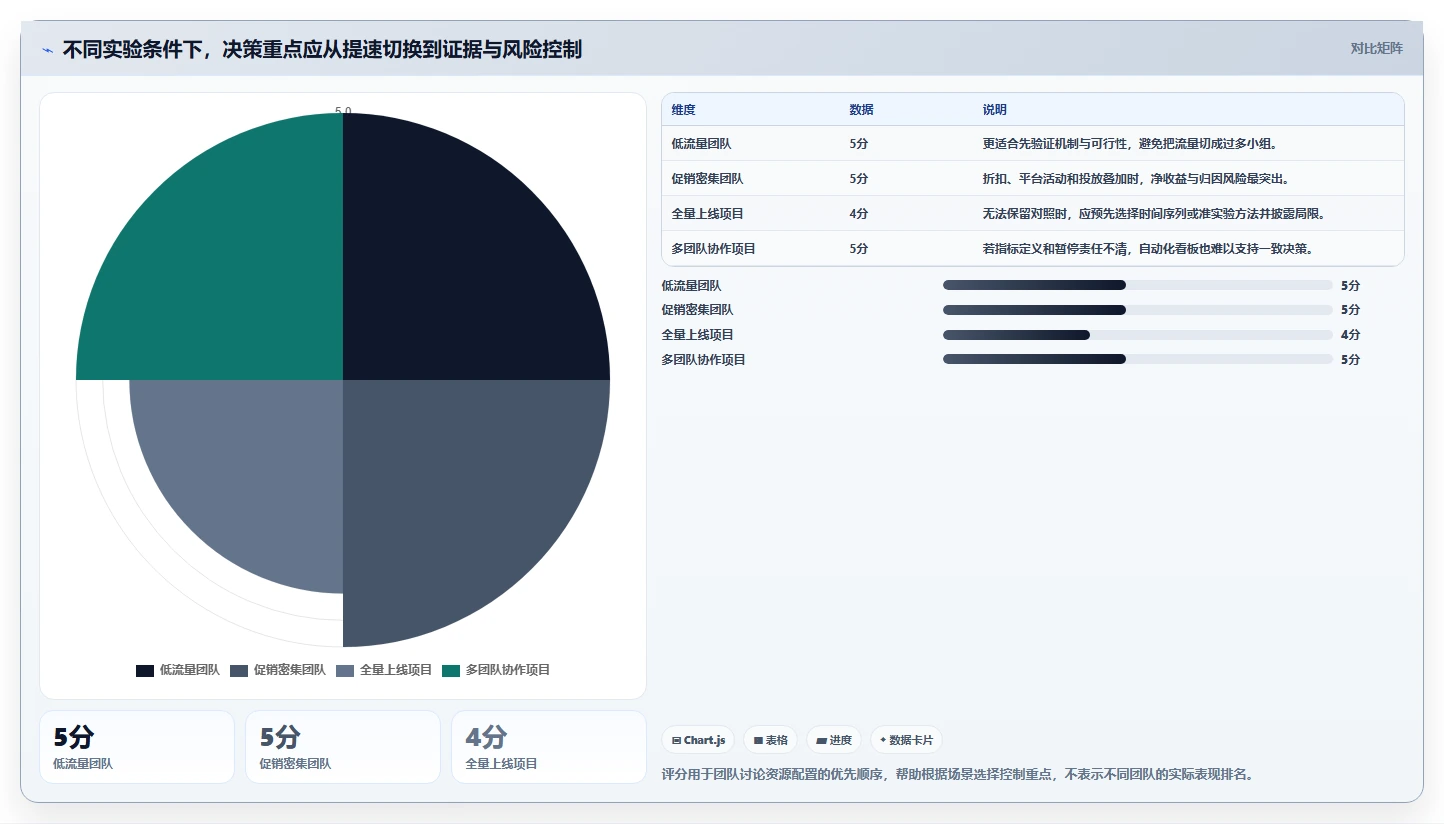The height and width of the screenshot is (824, 1444).
Task: Click the 5.0 axis tick label
Action: (x=343, y=111)
